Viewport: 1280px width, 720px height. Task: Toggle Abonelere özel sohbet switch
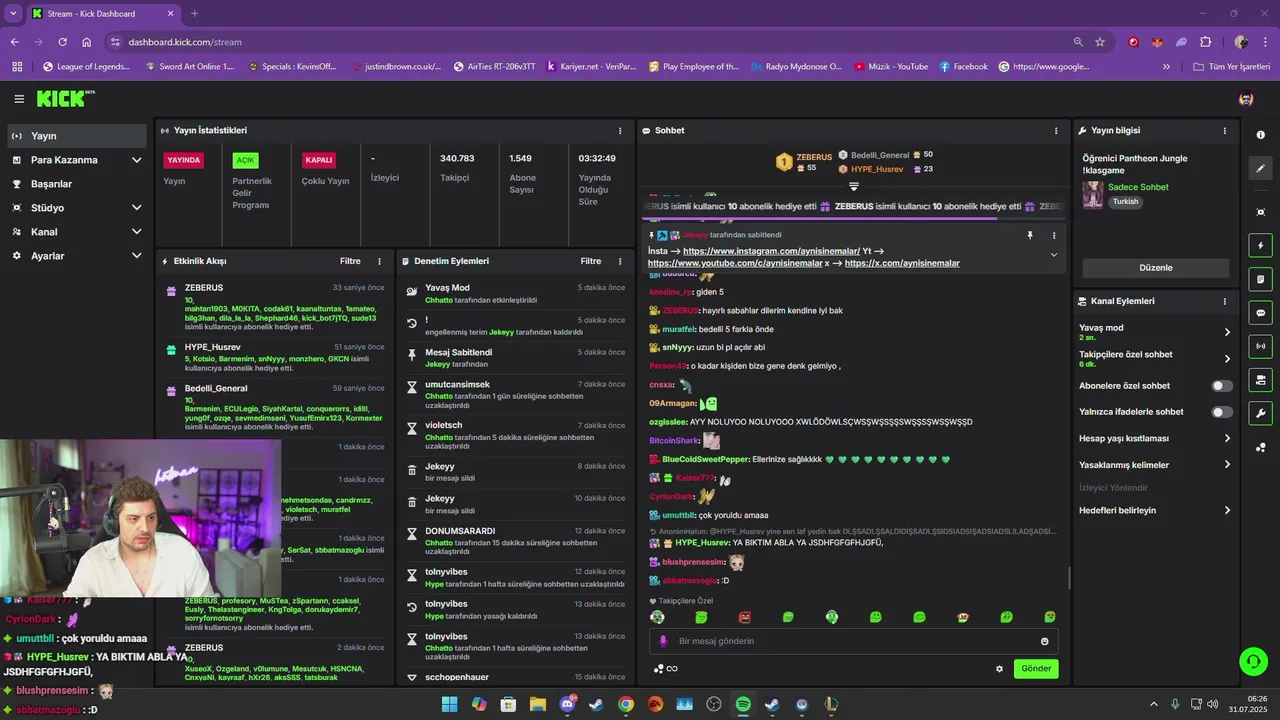coord(1222,386)
